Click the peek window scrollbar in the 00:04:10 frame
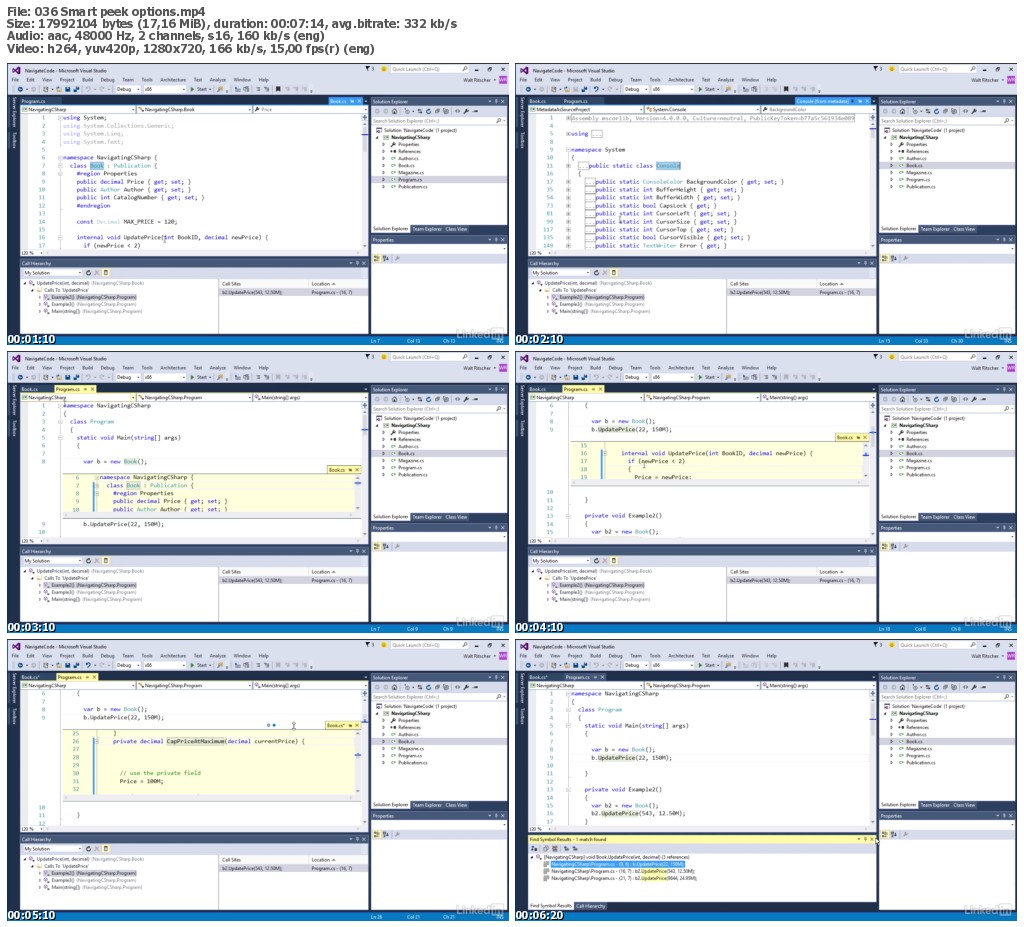This screenshot has width=1024, height=927. tap(866, 463)
